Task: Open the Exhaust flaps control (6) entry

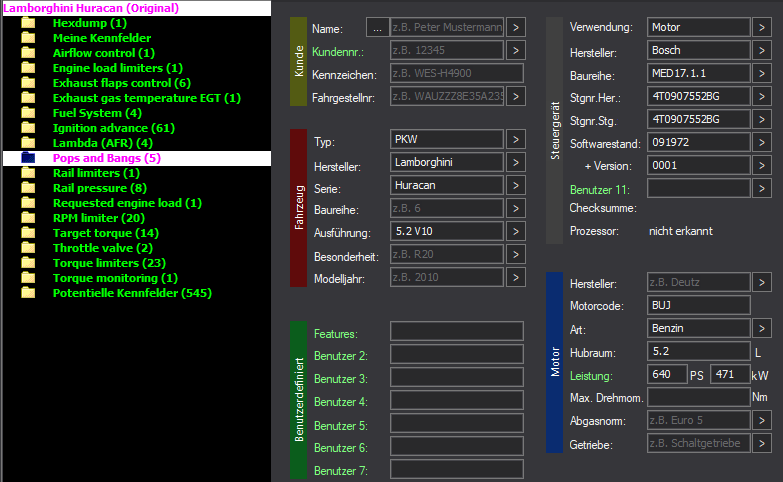Action: coord(121,83)
